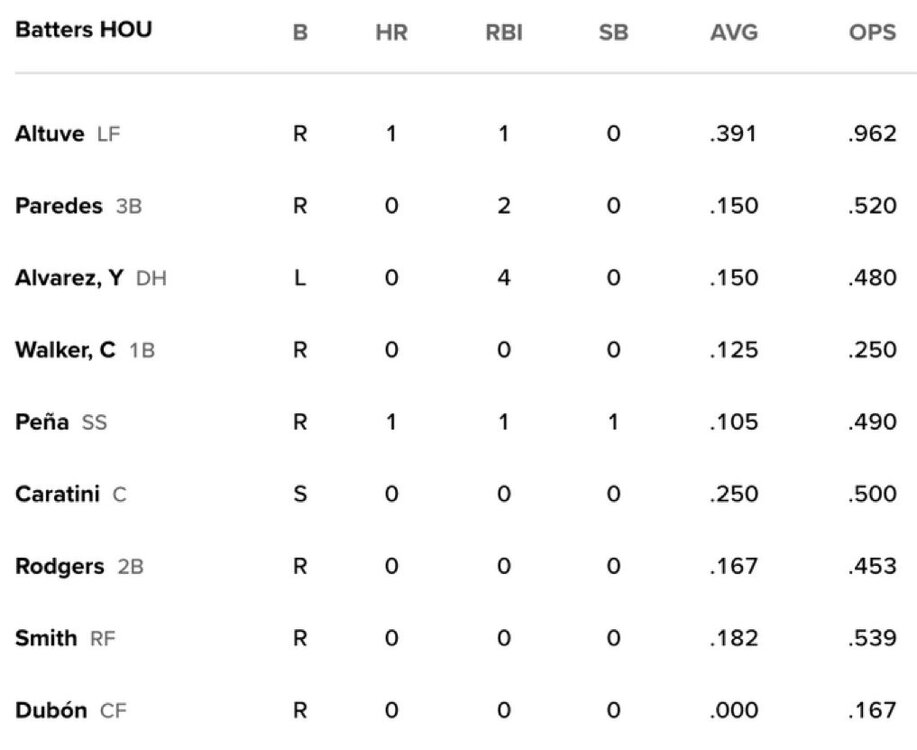The image size is (917, 750).
Task: Click on Peña in the lineup
Action: [x=42, y=422]
